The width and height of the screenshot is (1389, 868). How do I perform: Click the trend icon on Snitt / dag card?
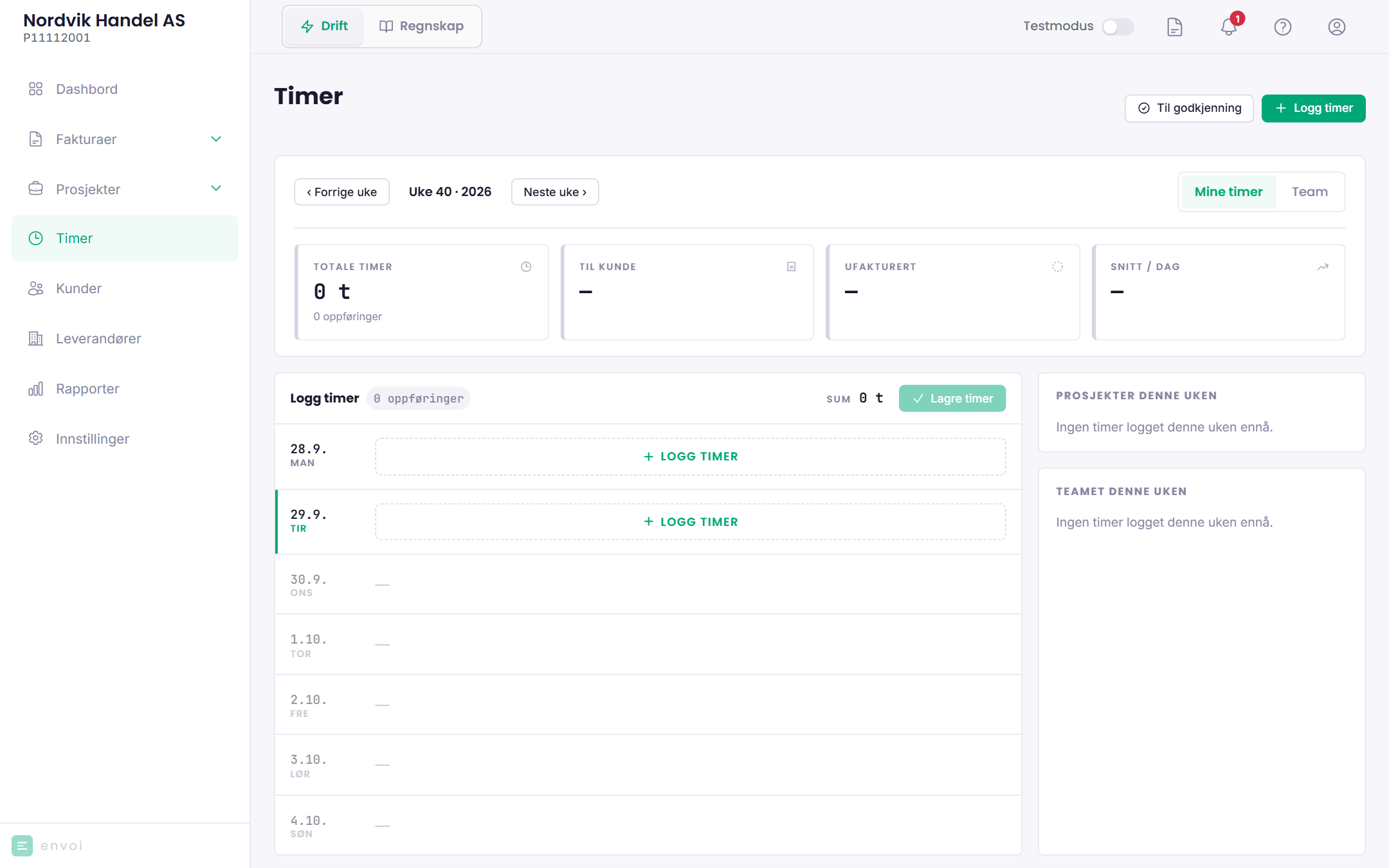pos(1323,267)
